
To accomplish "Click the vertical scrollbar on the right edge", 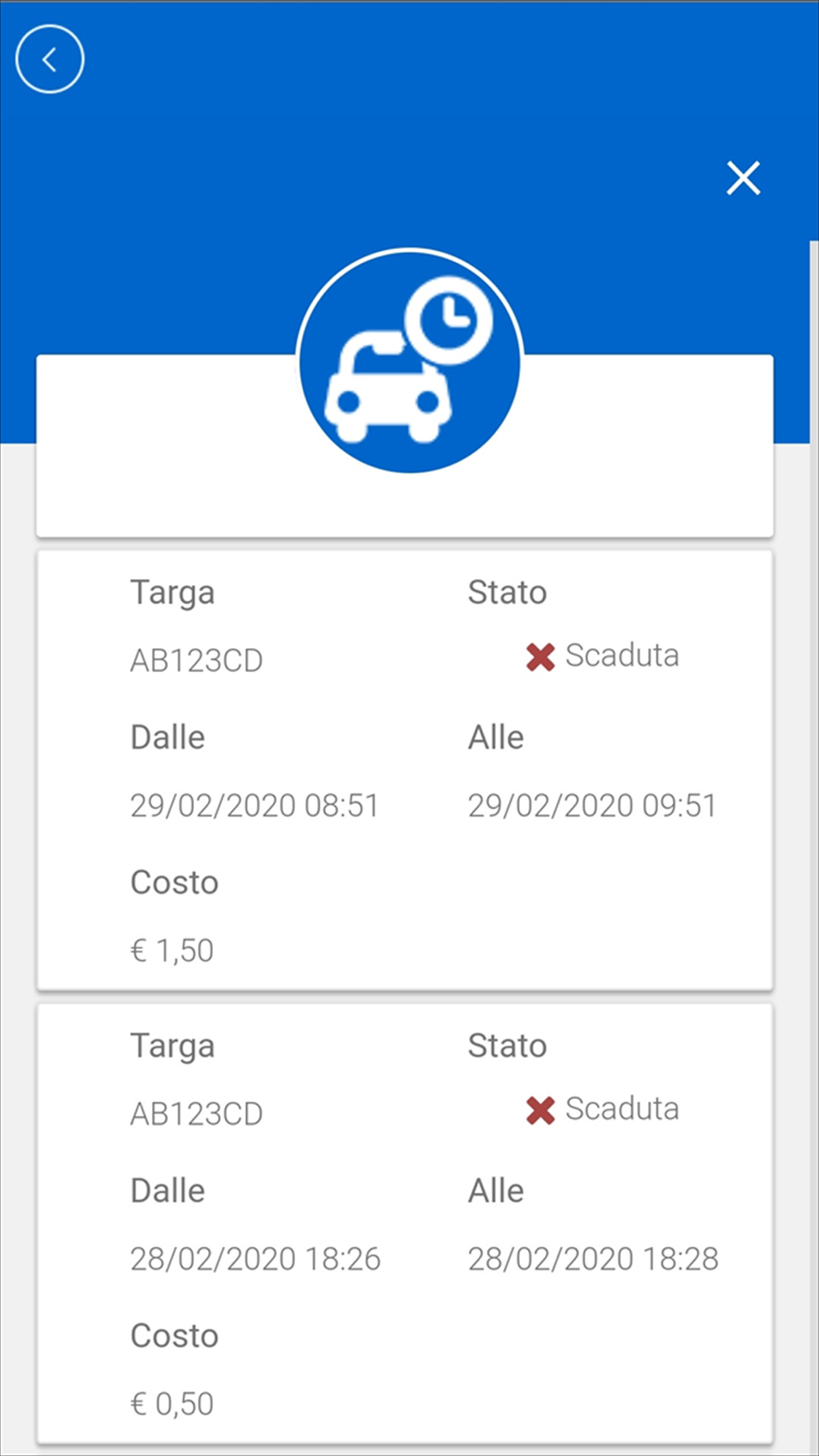I will pyautogui.click(x=813, y=737).
